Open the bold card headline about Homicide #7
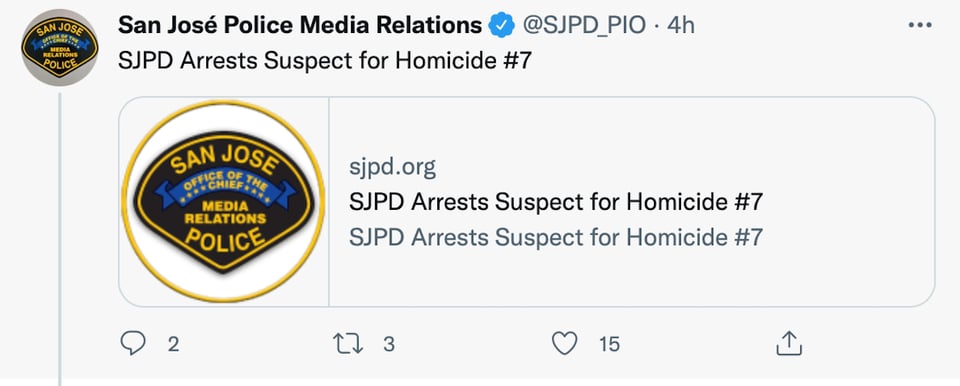The image size is (960, 386). point(556,202)
